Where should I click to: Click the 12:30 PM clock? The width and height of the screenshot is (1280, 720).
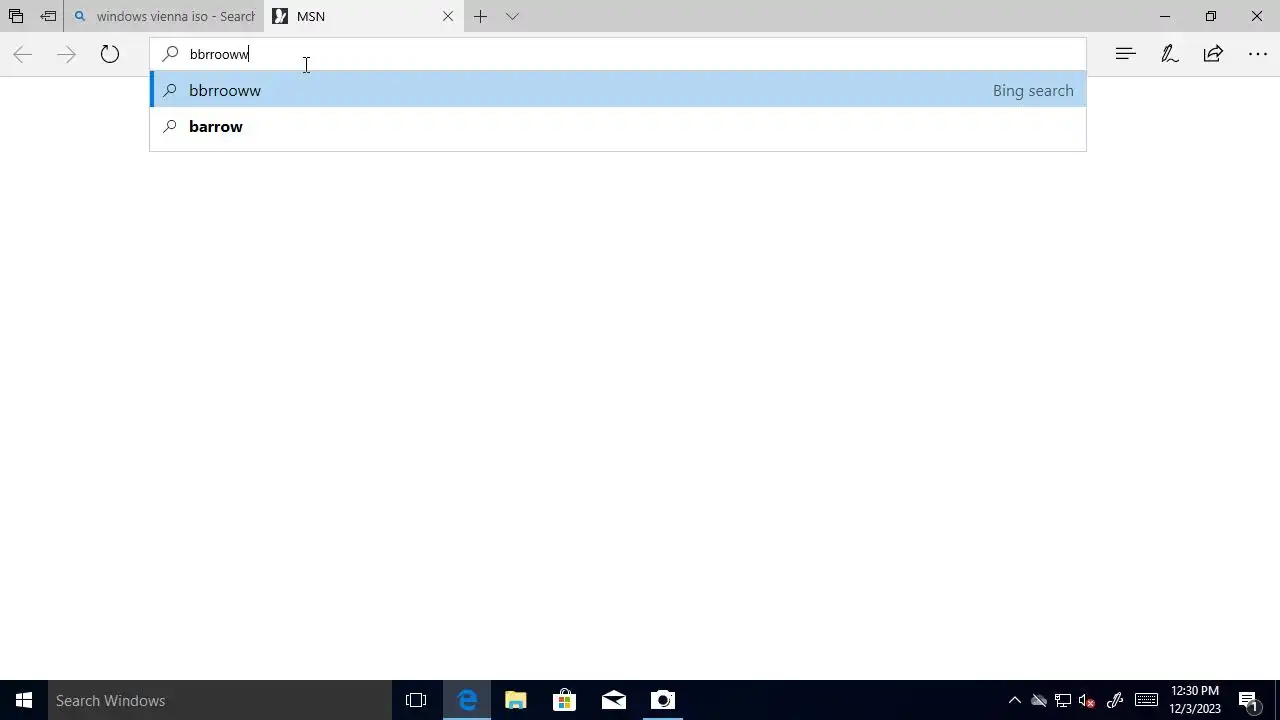pos(1195,700)
